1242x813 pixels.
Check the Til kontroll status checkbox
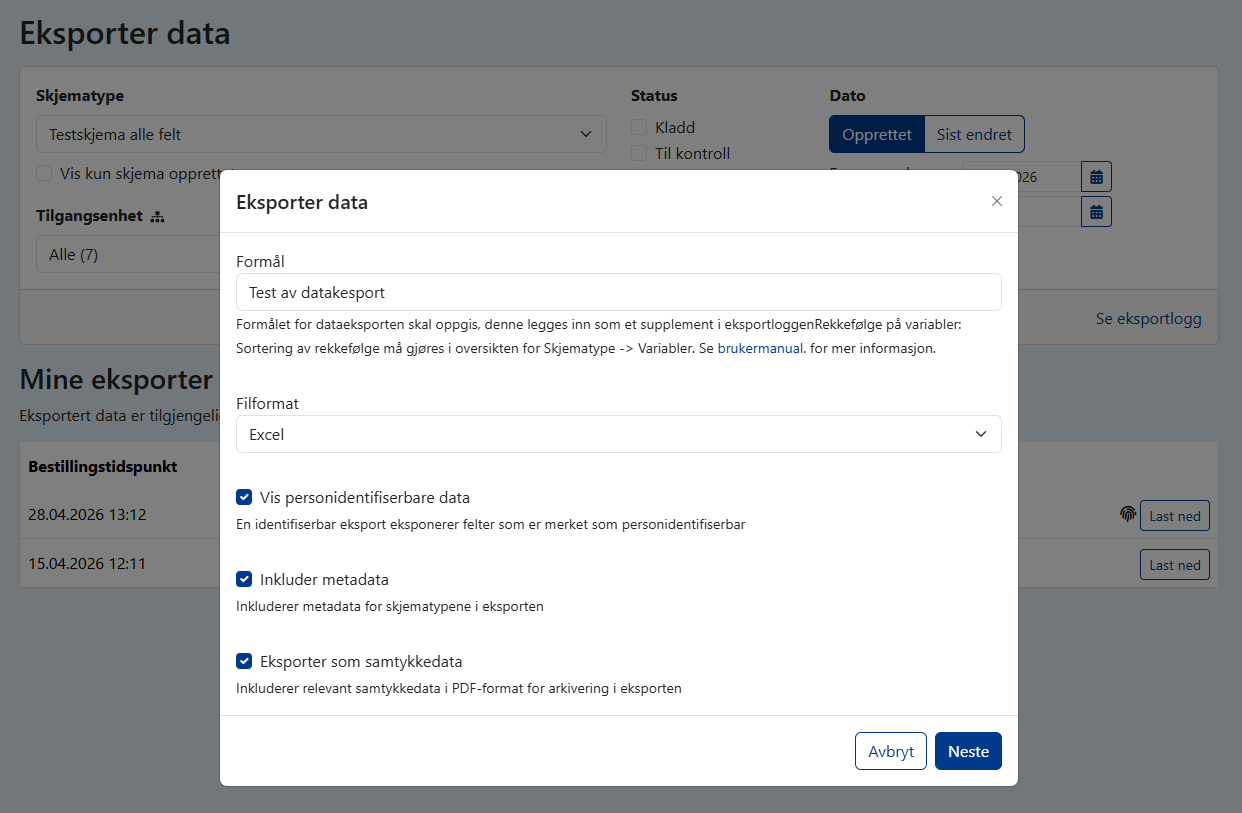point(638,153)
